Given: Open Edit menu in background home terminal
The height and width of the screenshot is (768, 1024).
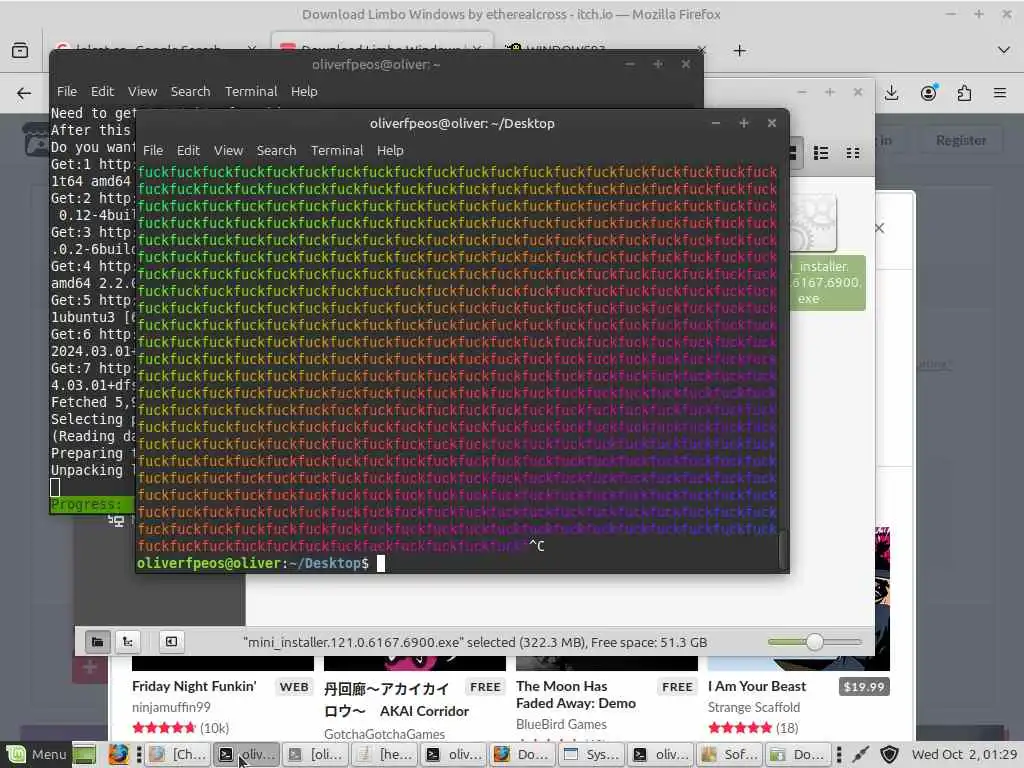Looking at the screenshot, I should tap(102, 91).
